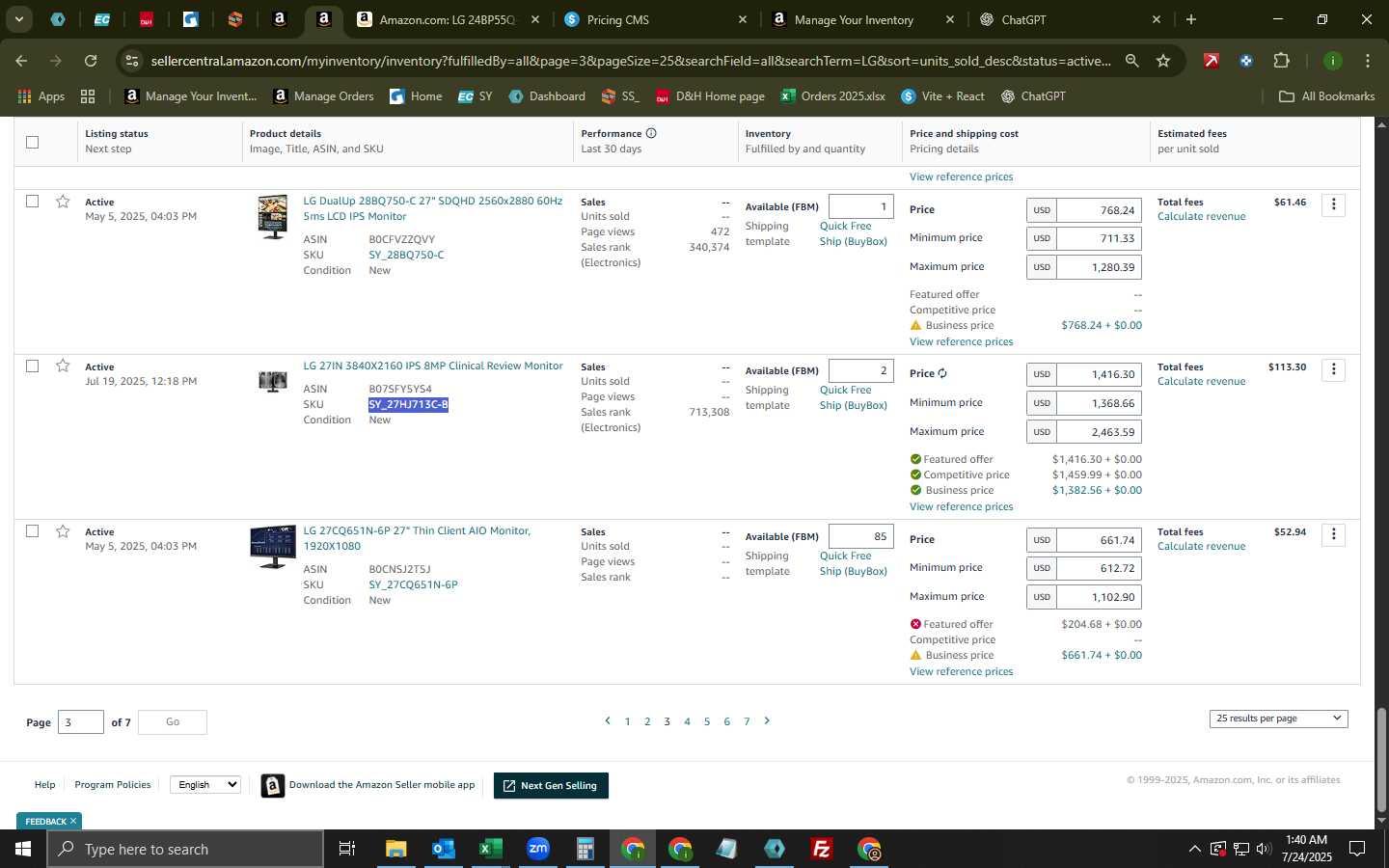Open Excel from the taskbar

pyautogui.click(x=490, y=849)
